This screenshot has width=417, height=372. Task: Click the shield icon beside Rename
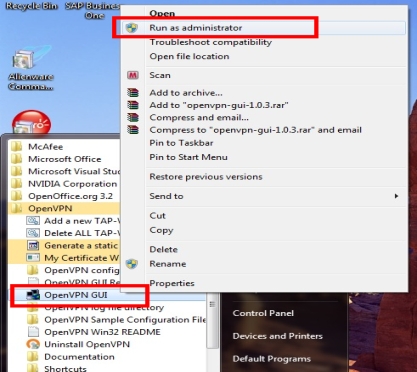pos(132,264)
